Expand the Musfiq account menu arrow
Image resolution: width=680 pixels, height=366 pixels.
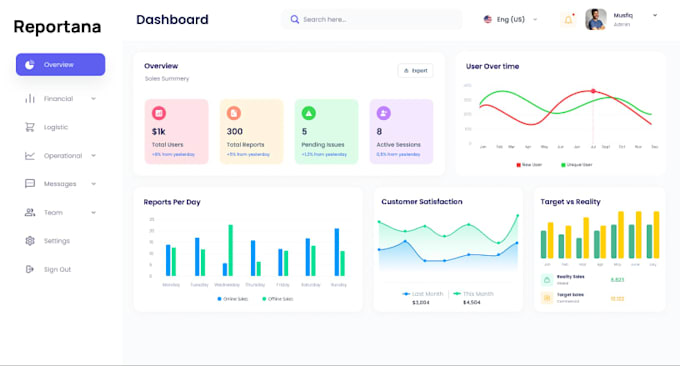coord(655,15)
